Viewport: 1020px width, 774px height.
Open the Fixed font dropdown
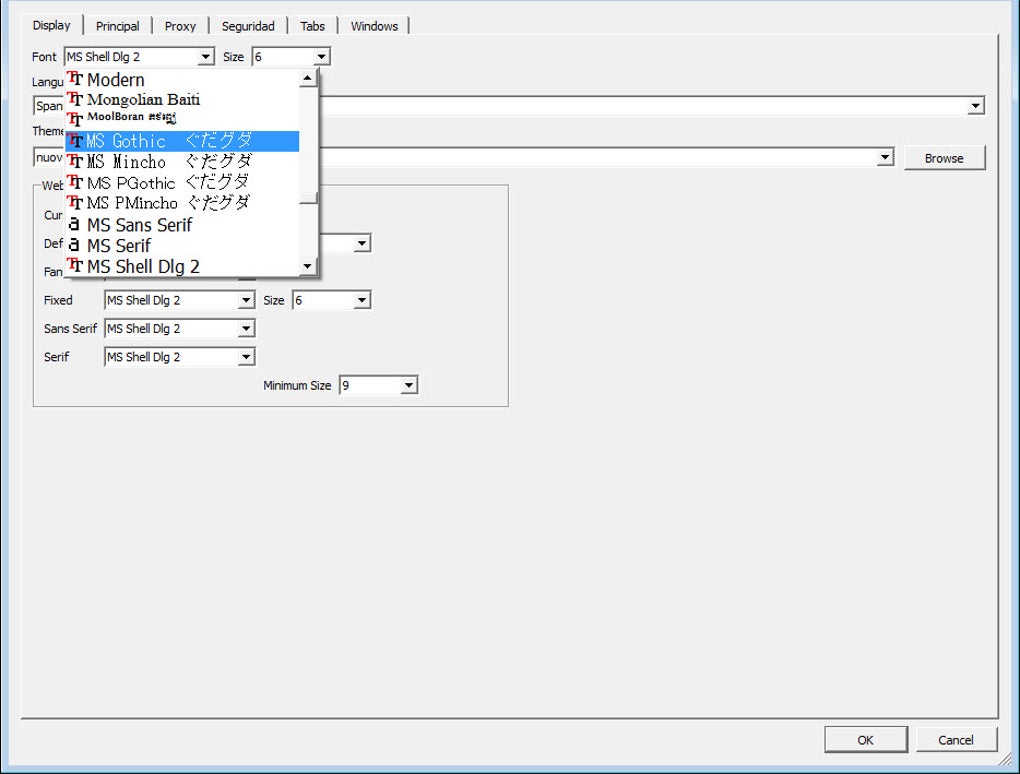[246, 300]
